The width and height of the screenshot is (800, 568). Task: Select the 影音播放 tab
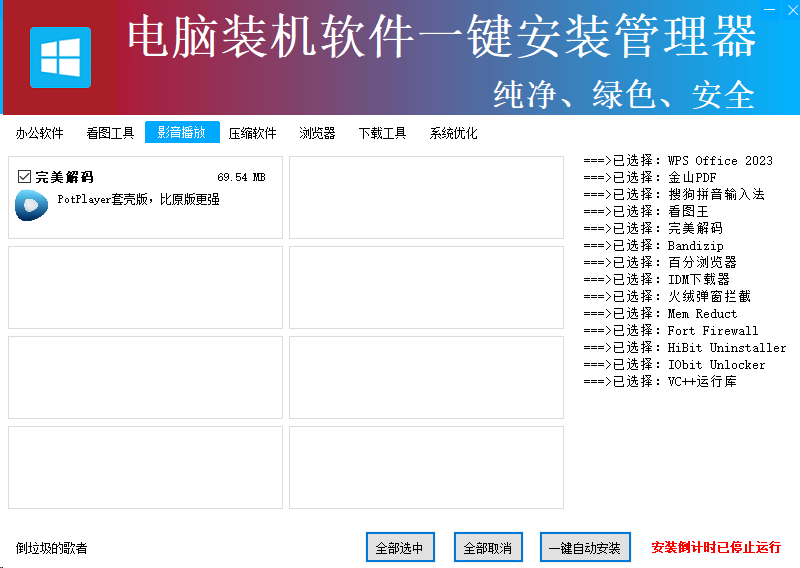tap(182, 132)
